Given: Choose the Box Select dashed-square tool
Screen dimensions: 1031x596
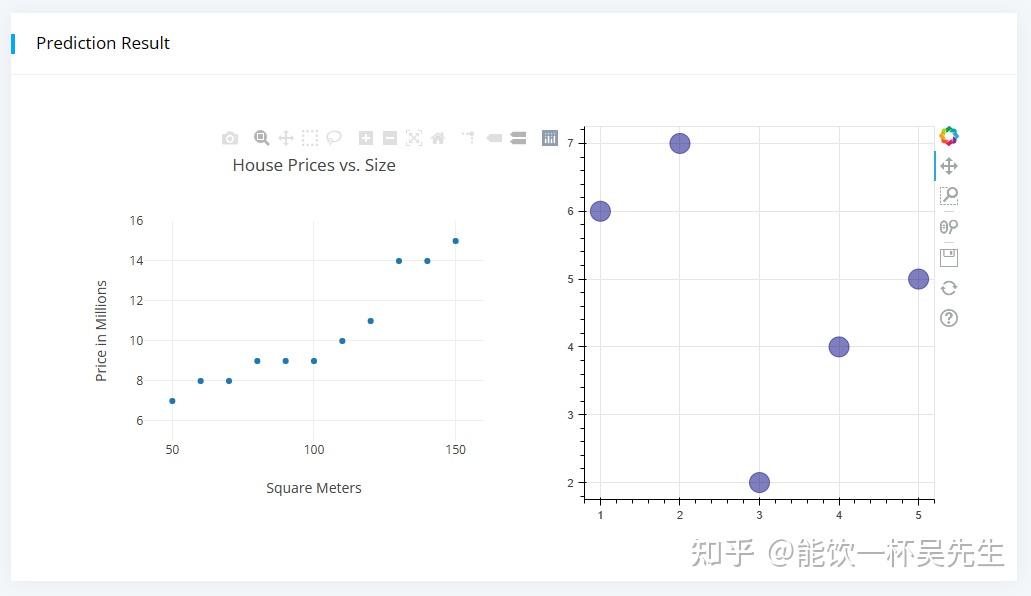Looking at the screenshot, I should (310, 138).
